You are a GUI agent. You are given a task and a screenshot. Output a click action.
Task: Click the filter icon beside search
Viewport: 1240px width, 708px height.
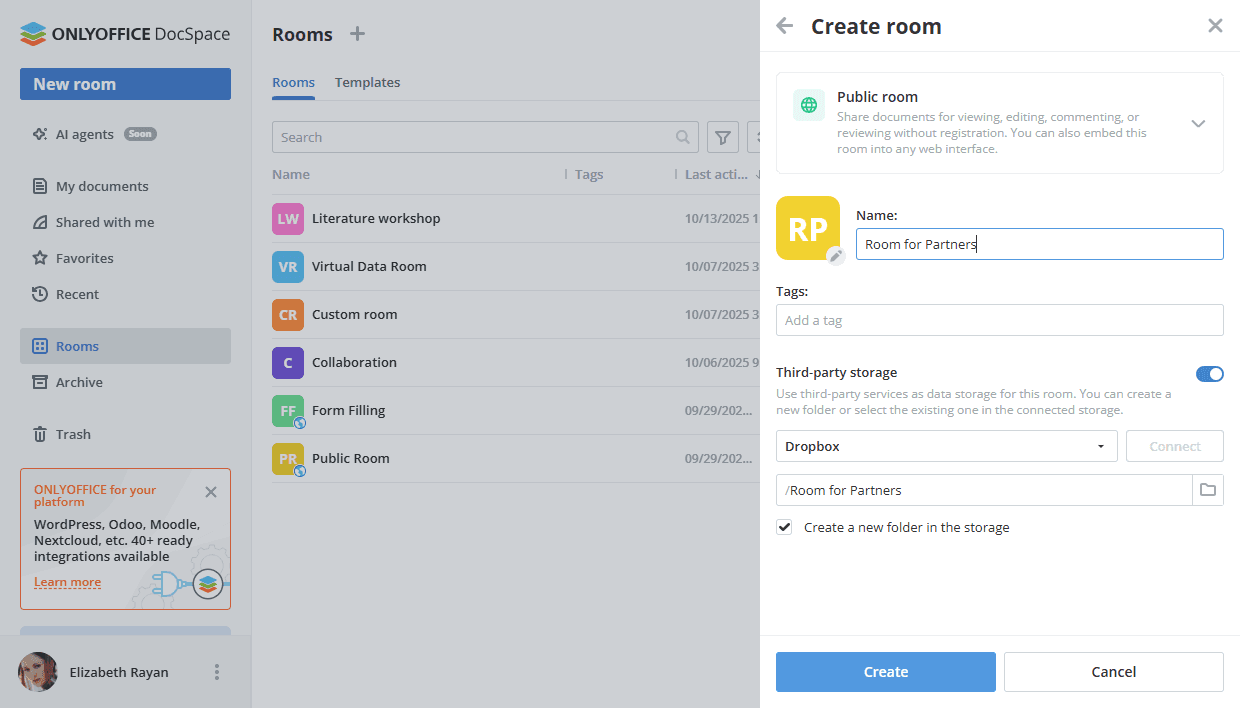[723, 137]
